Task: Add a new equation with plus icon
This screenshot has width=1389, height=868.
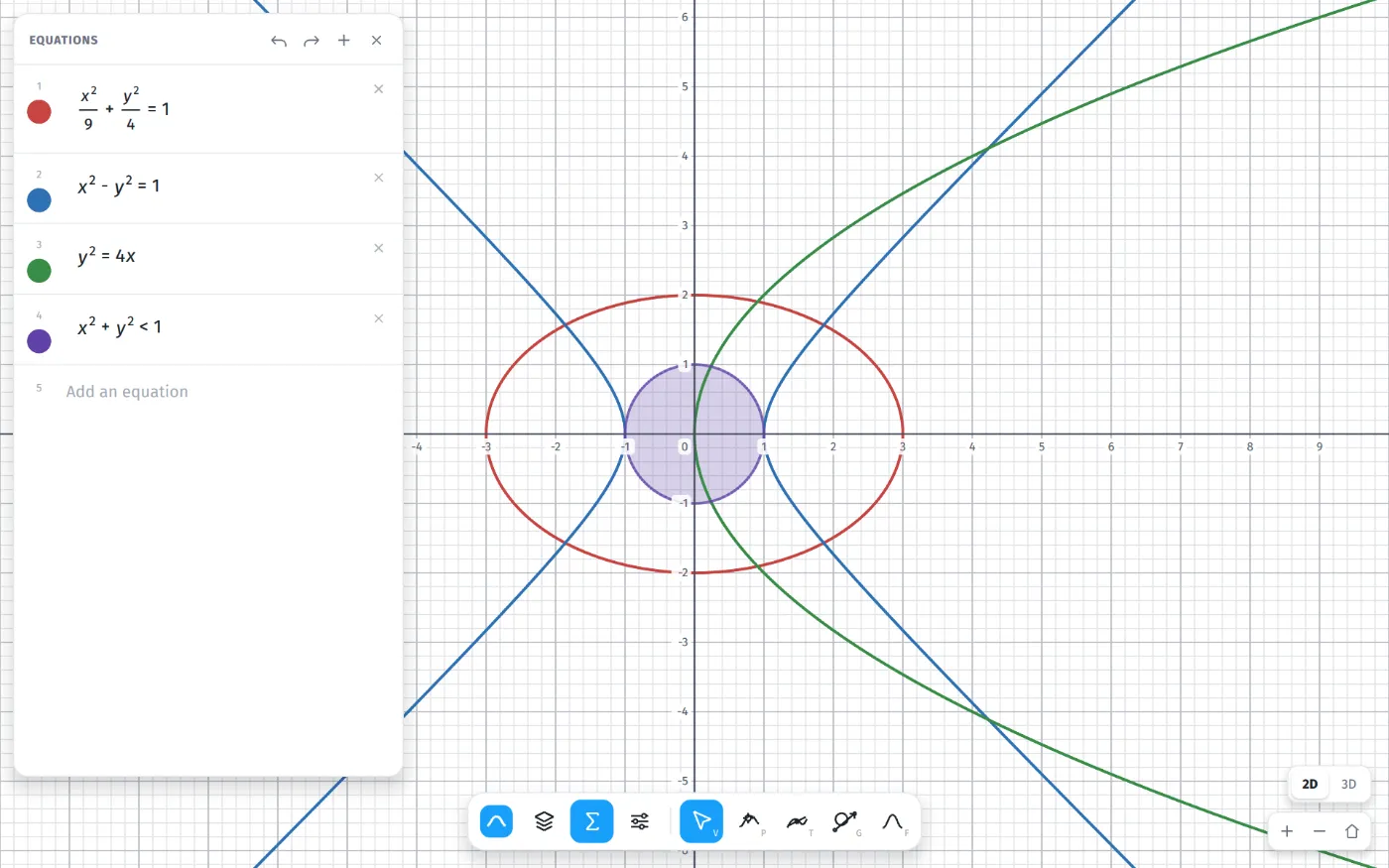Action: coord(344,41)
